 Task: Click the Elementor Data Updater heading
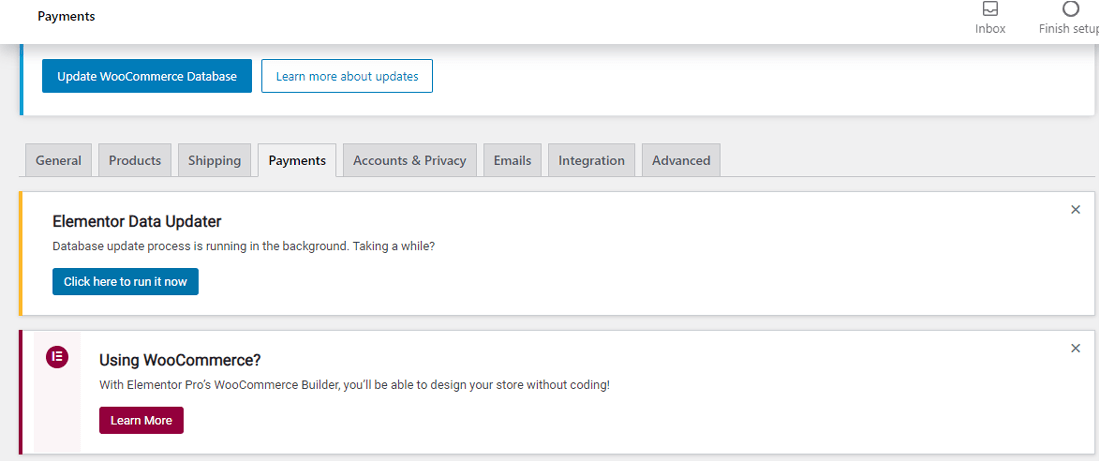[x=137, y=222]
